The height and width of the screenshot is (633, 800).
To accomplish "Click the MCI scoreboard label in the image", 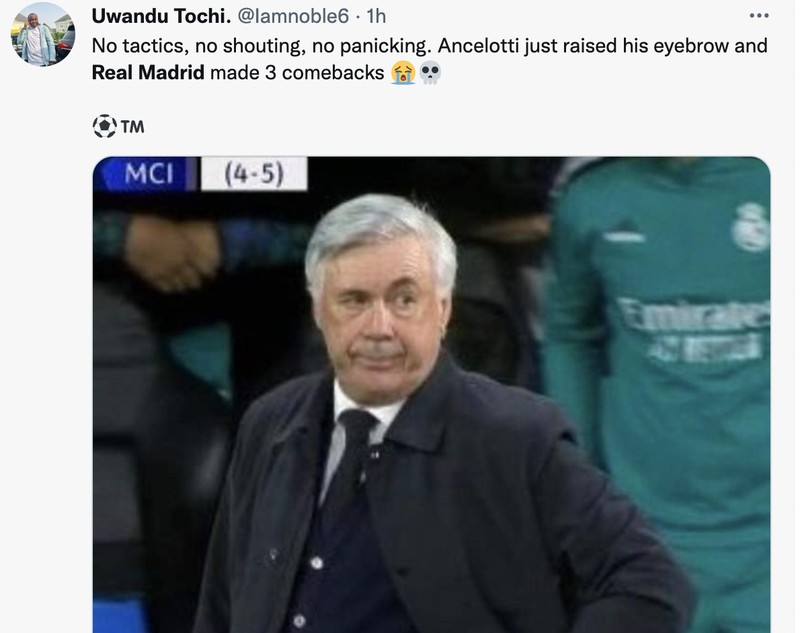I will point(148,174).
